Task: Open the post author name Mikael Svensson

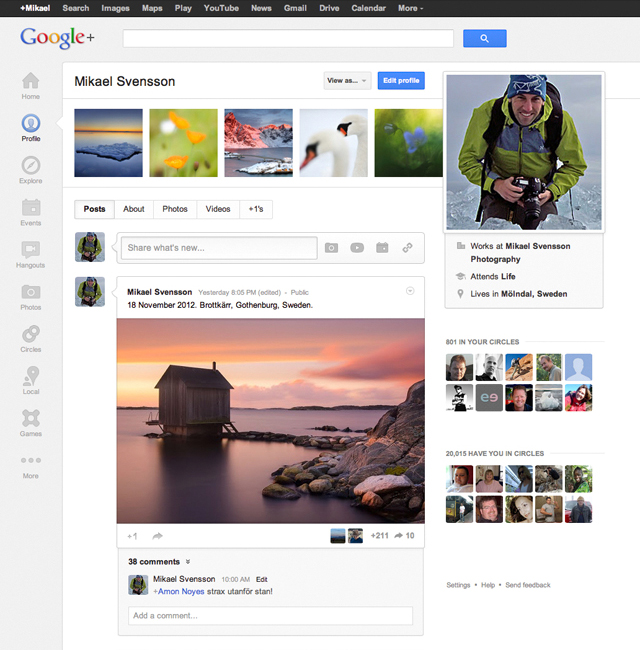Action: click(160, 292)
